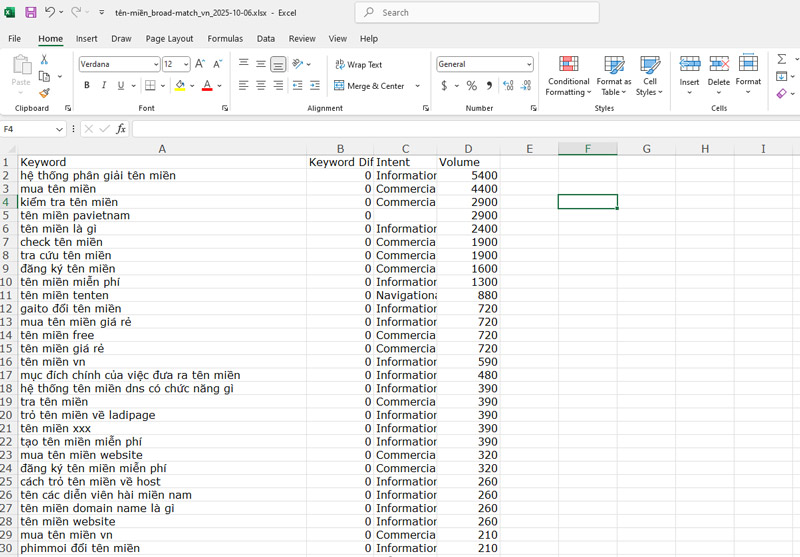The image size is (800, 557).
Task: Click the Insert Function fx icon
Action: pos(121,129)
